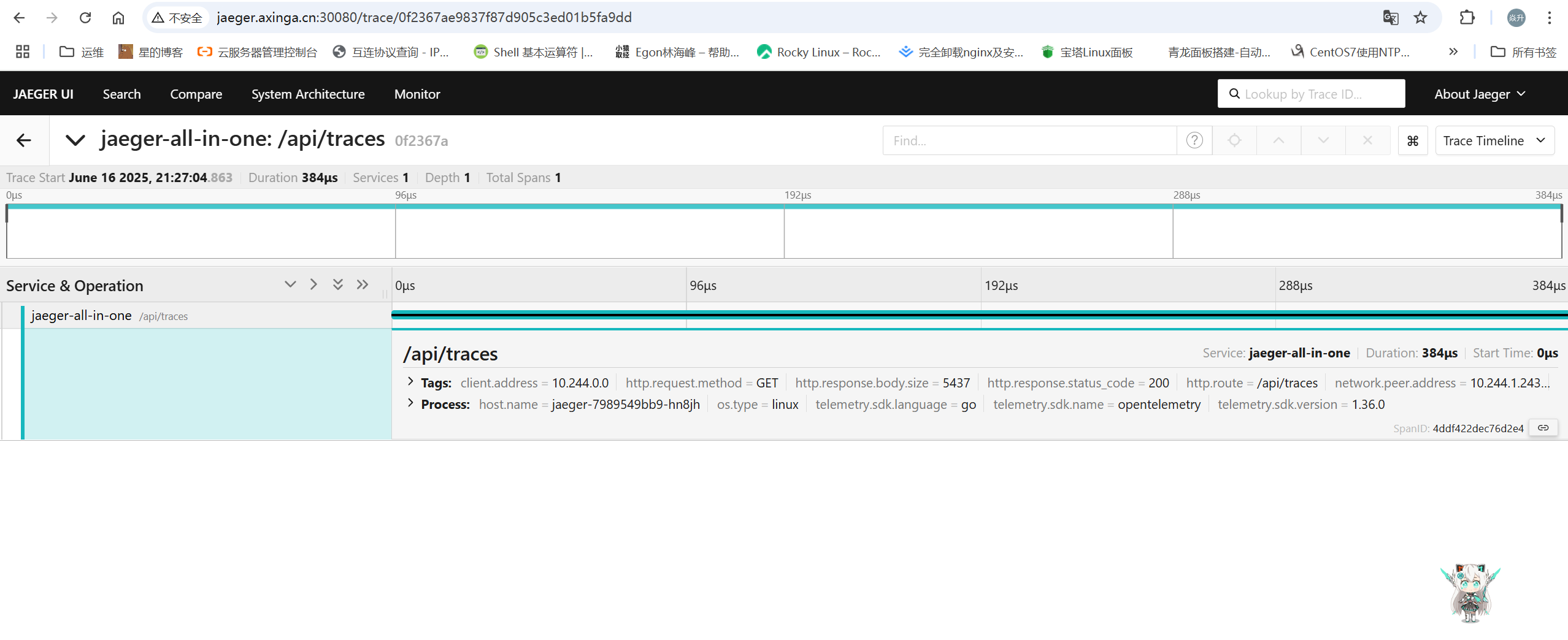Screen dimensions: 1568x640
Task: Click the translate page icon
Action: tap(1391, 18)
